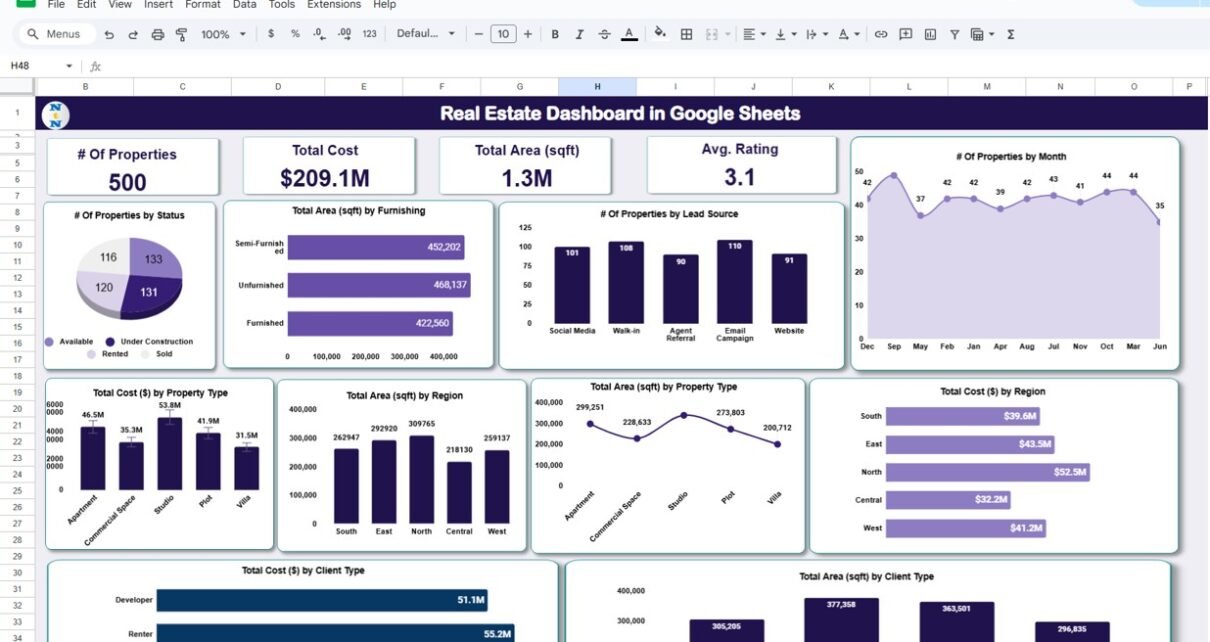Click the Functions sigma icon
1210x642 pixels.
[1011, 34]
